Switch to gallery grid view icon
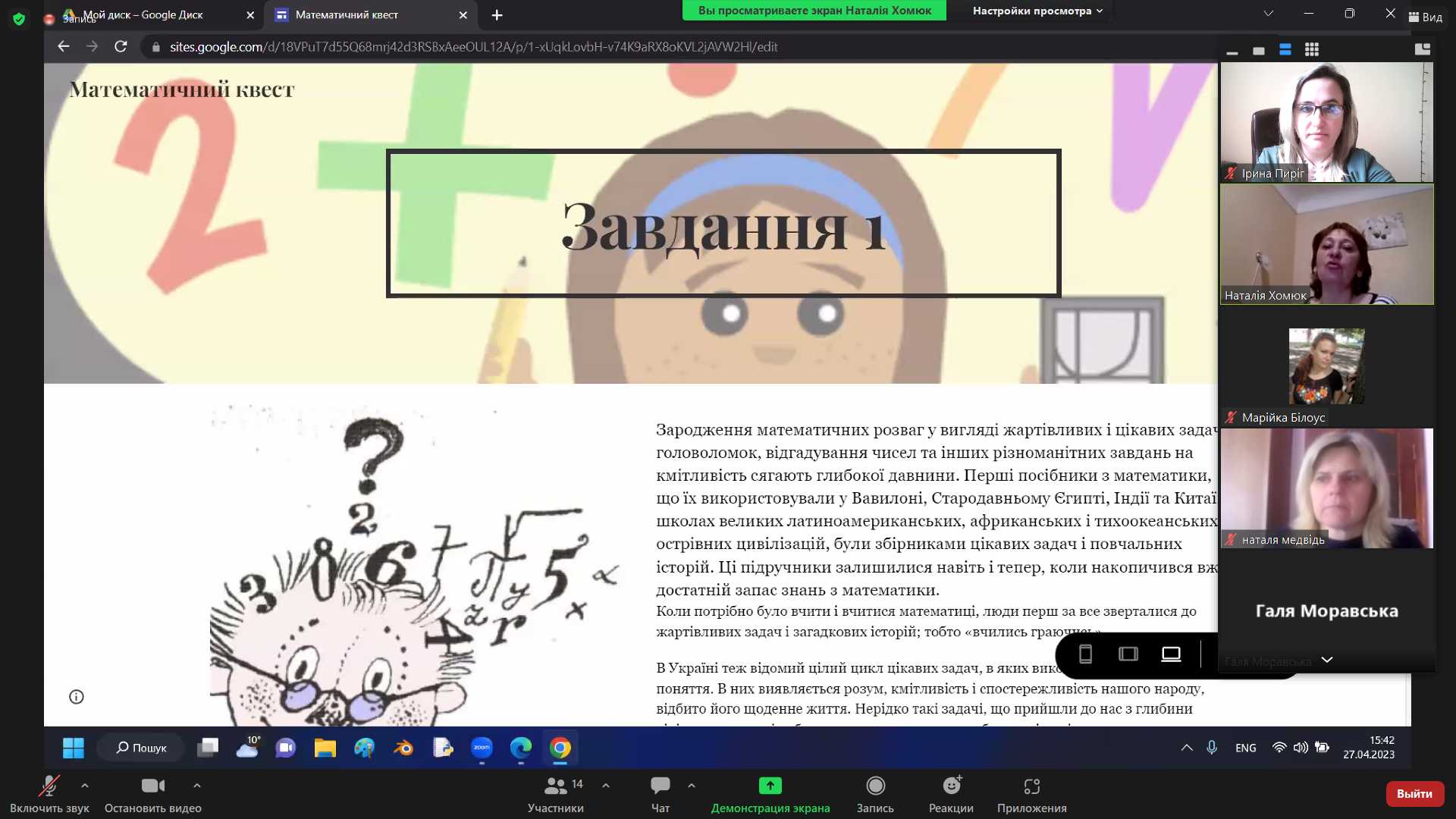1456x819 pixels. click(1311, 49)
